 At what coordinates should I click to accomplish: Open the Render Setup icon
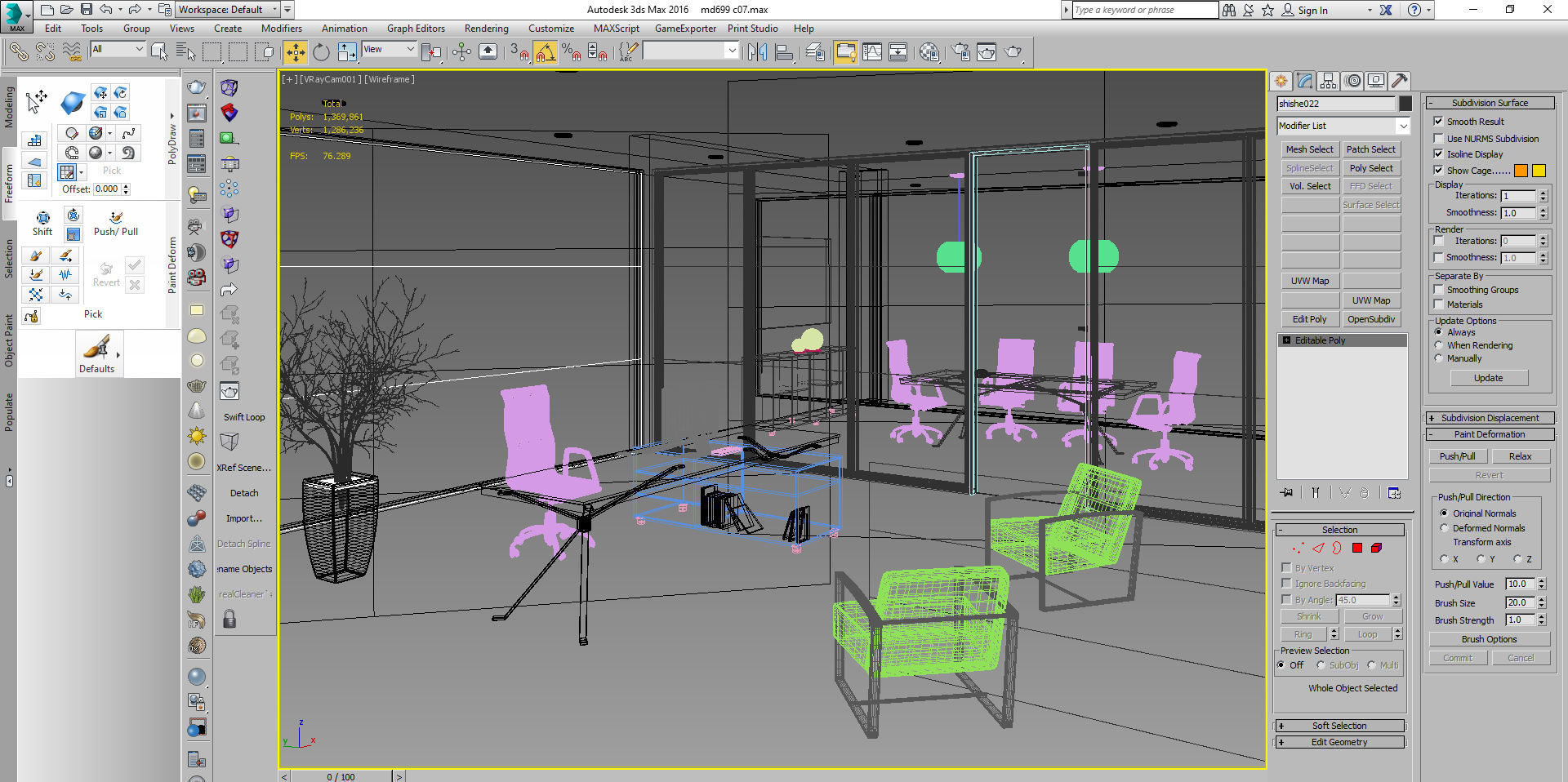pos(960,52)
